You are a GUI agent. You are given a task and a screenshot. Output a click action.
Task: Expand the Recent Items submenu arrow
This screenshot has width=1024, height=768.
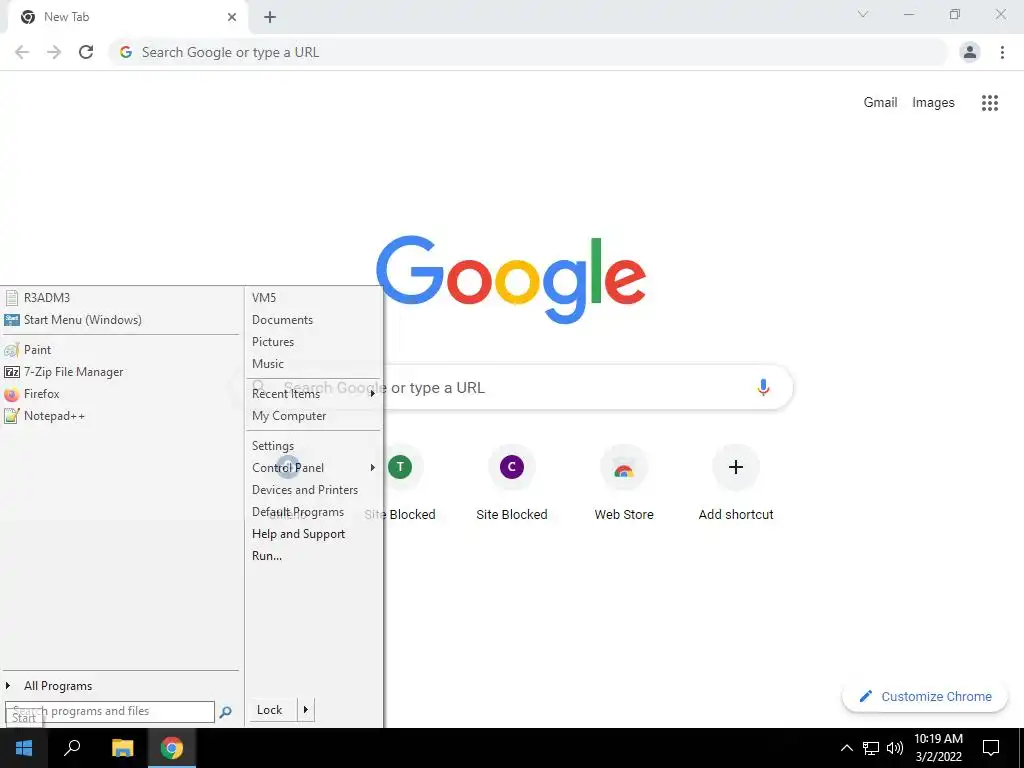click(372, 394)
